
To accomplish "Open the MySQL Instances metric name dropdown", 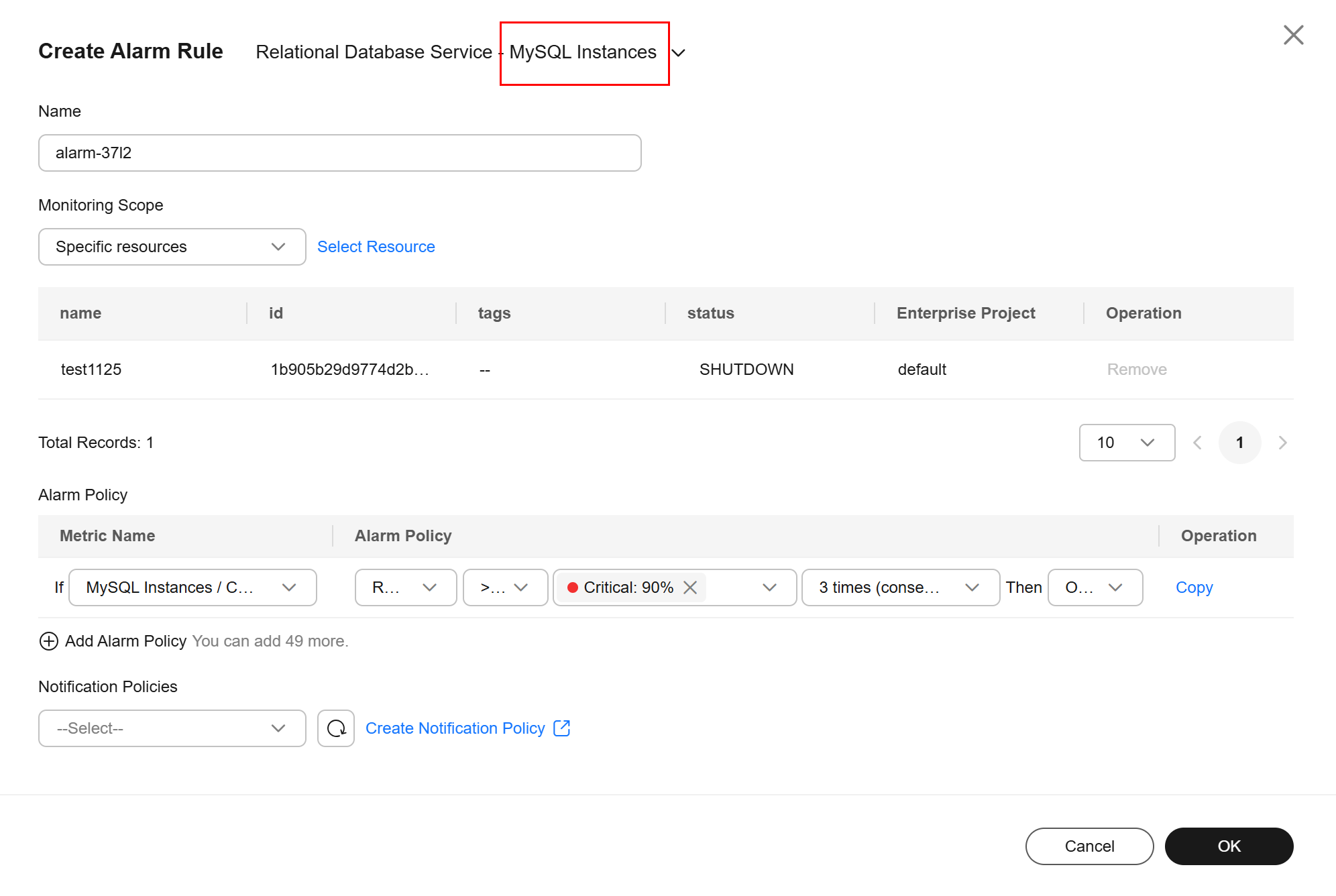I will pos(192,587).
